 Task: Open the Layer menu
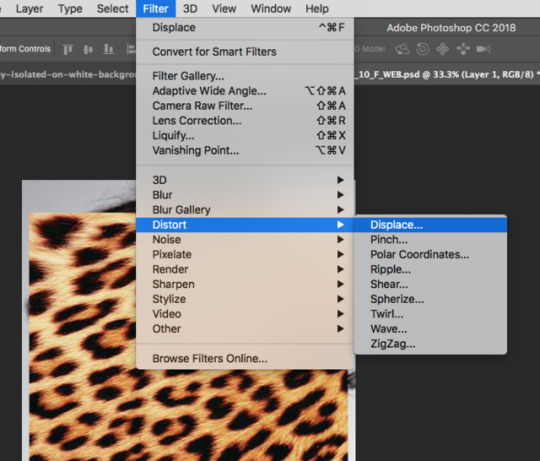[x=29, y=9]
